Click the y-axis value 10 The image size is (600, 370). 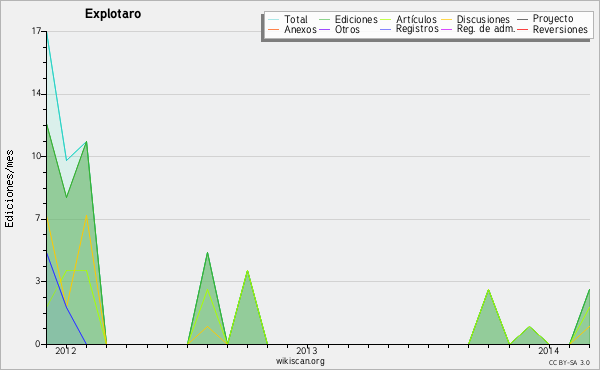36,156
